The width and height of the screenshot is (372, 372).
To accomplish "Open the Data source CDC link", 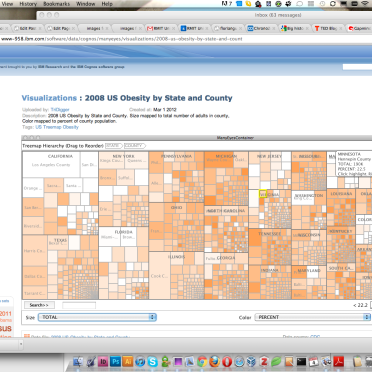I will tap(315, 337).
